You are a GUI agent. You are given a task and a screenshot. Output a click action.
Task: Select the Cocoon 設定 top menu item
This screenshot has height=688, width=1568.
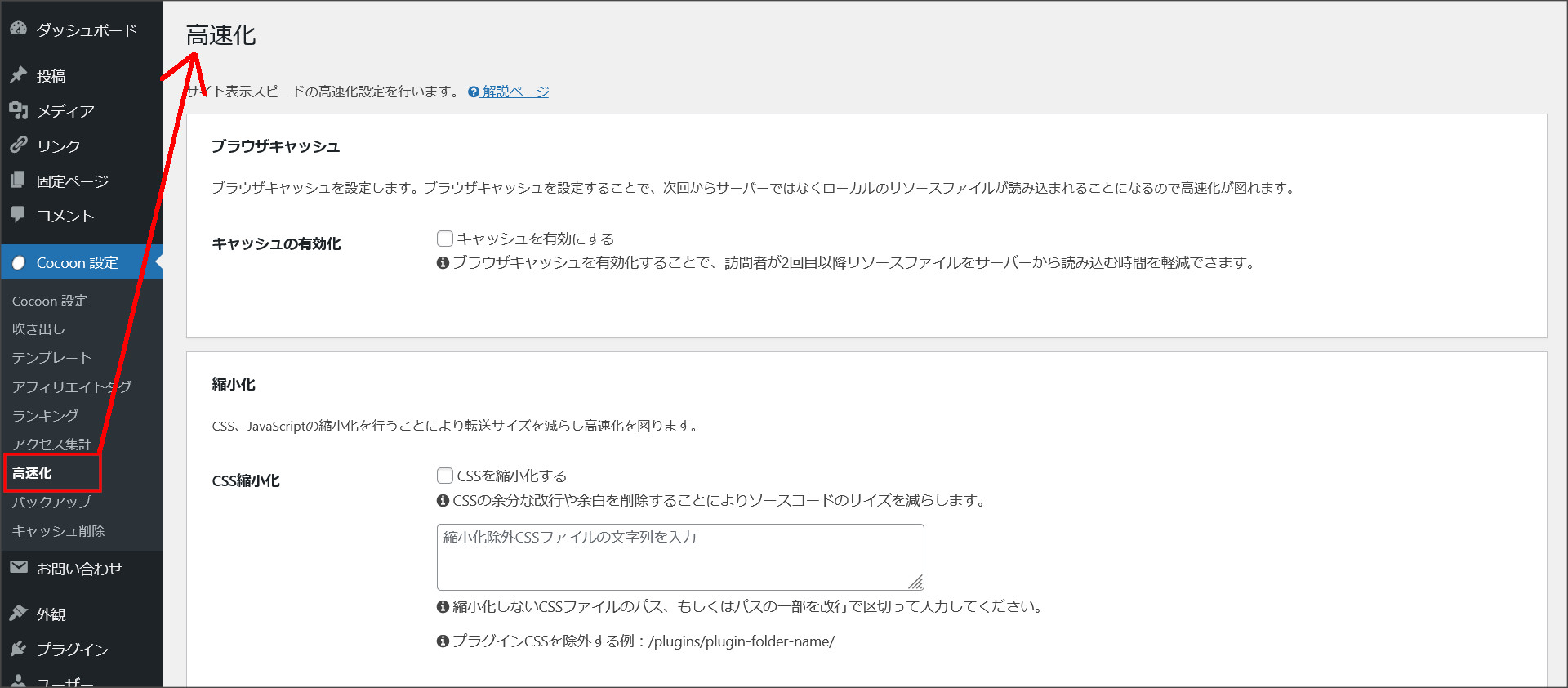point(82,262)
